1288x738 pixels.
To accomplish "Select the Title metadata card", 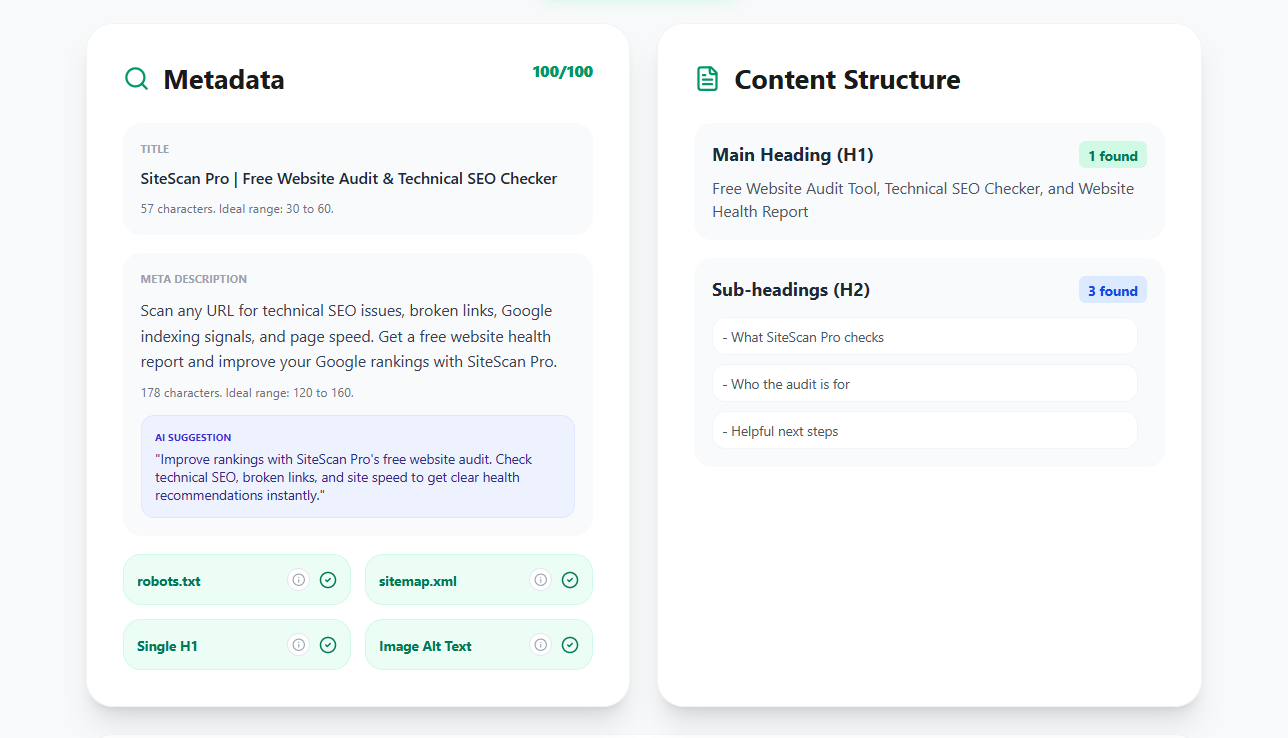I will coord(357,179).
